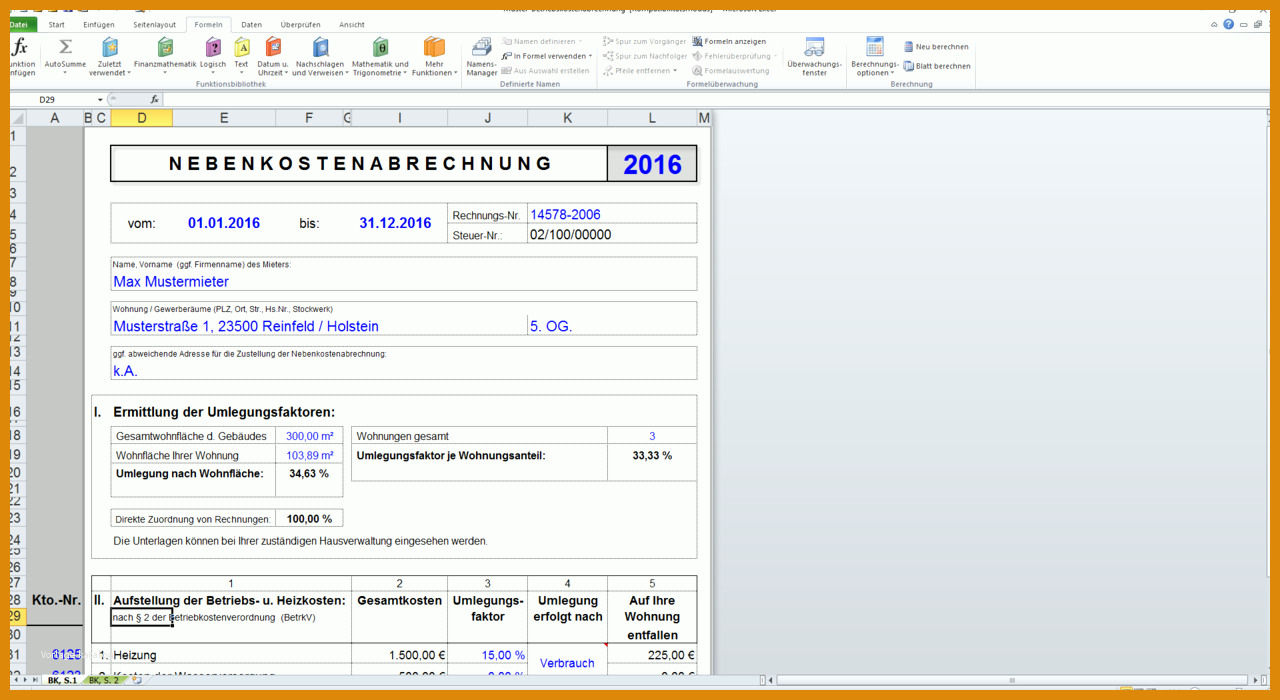Switch to the Ansicht ribbon tab
1280x700 pixels.
coord(352,24)
